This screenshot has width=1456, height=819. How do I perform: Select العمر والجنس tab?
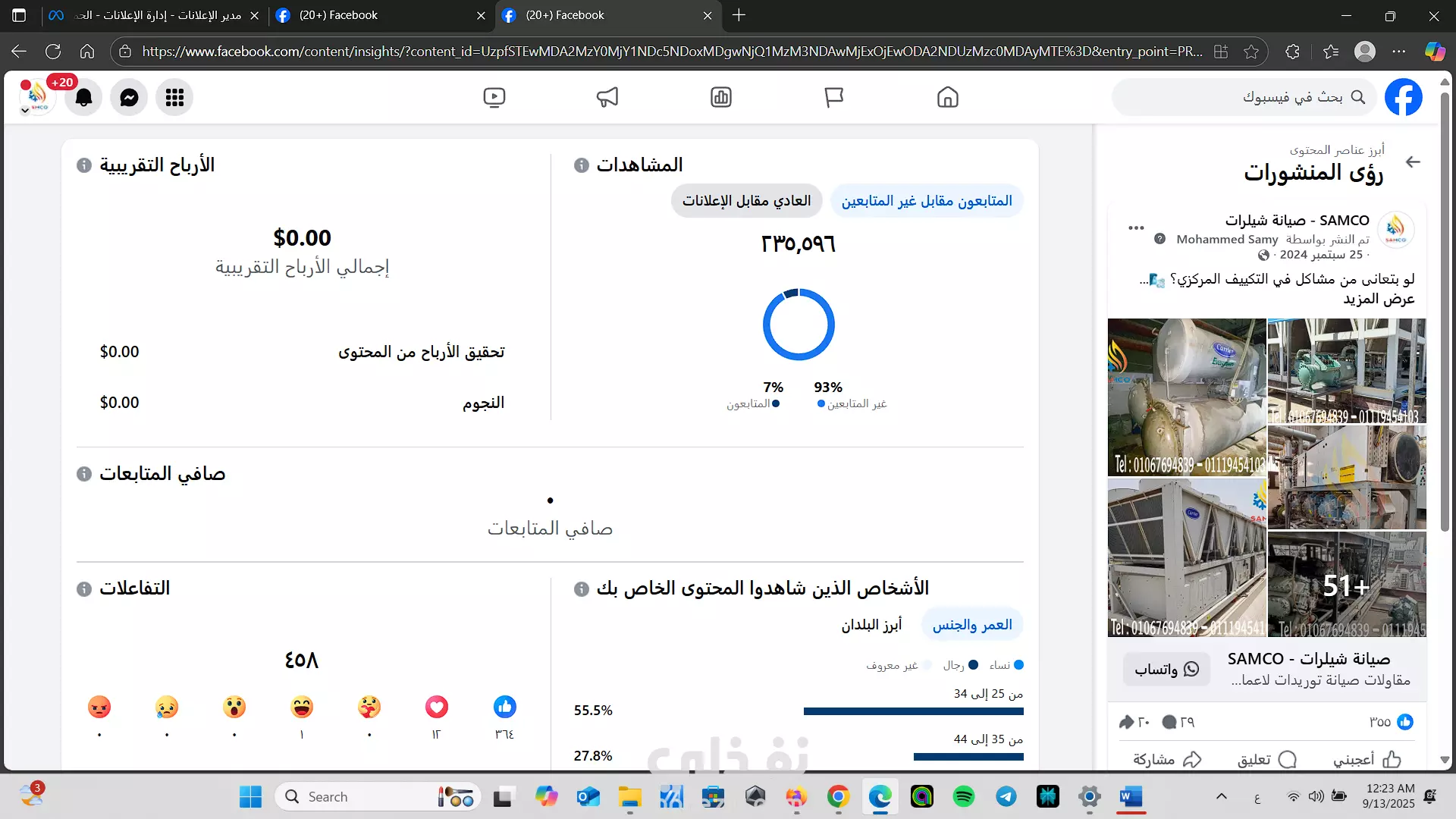click(x=972, y=625)
